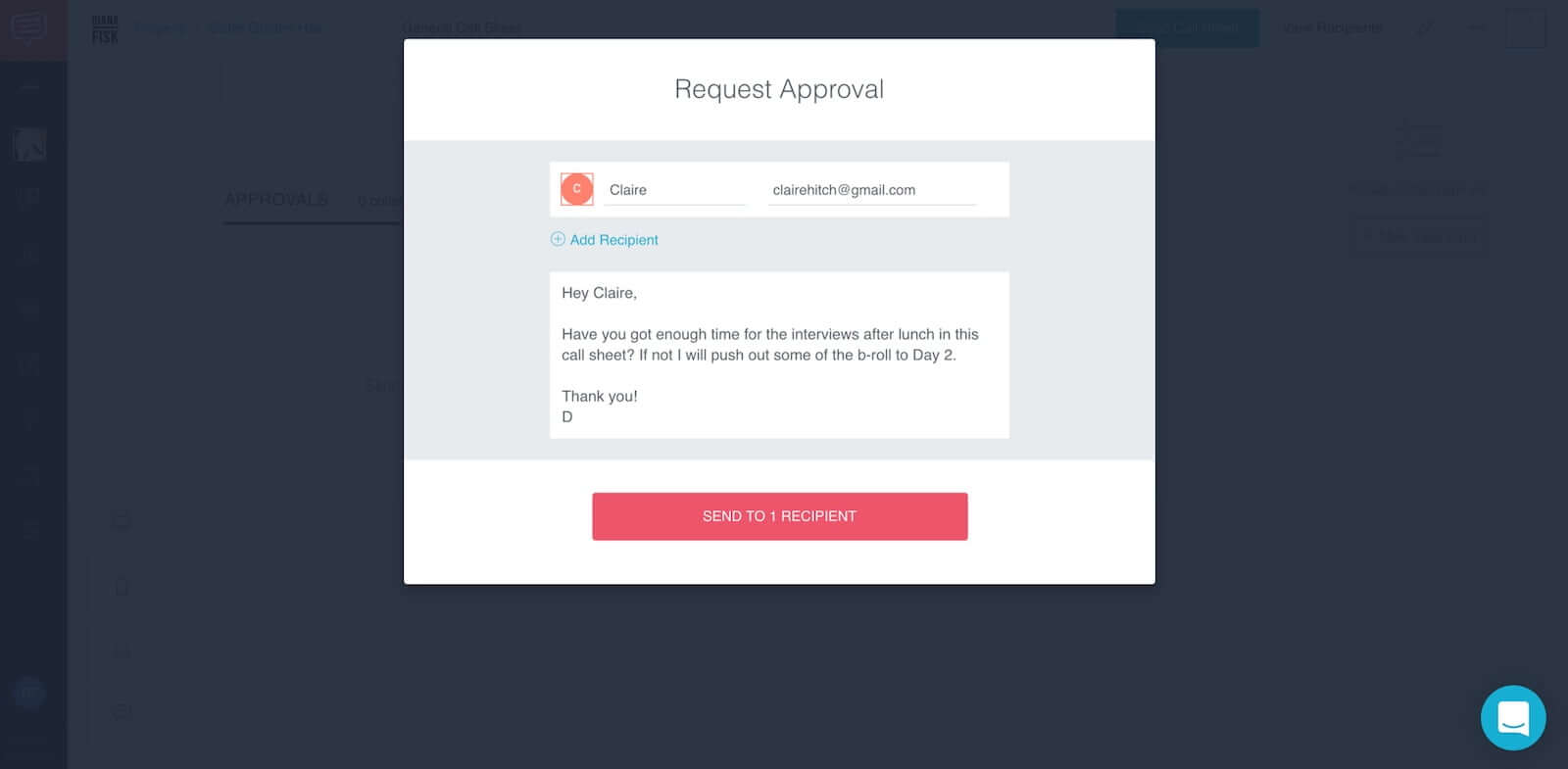Open the Intercom chat bubble

pos(1513,718)
